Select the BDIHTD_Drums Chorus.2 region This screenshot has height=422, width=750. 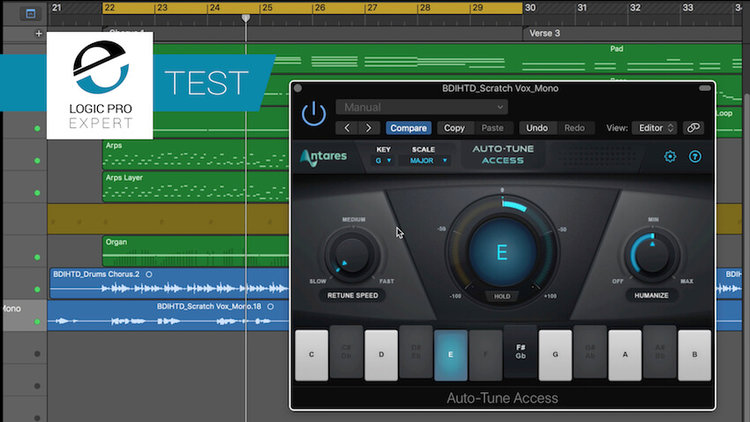(169, 283)
